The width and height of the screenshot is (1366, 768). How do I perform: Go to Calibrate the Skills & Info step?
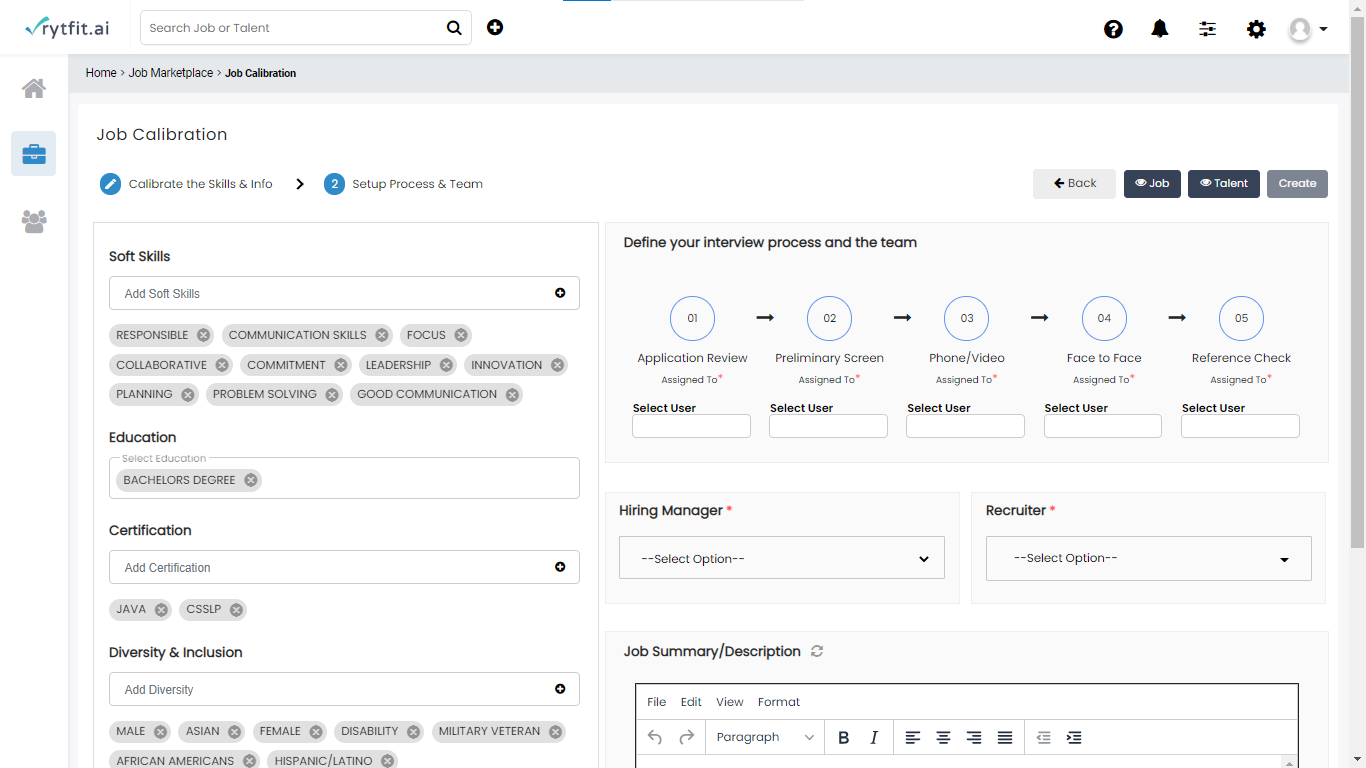[x=186, y=184]
